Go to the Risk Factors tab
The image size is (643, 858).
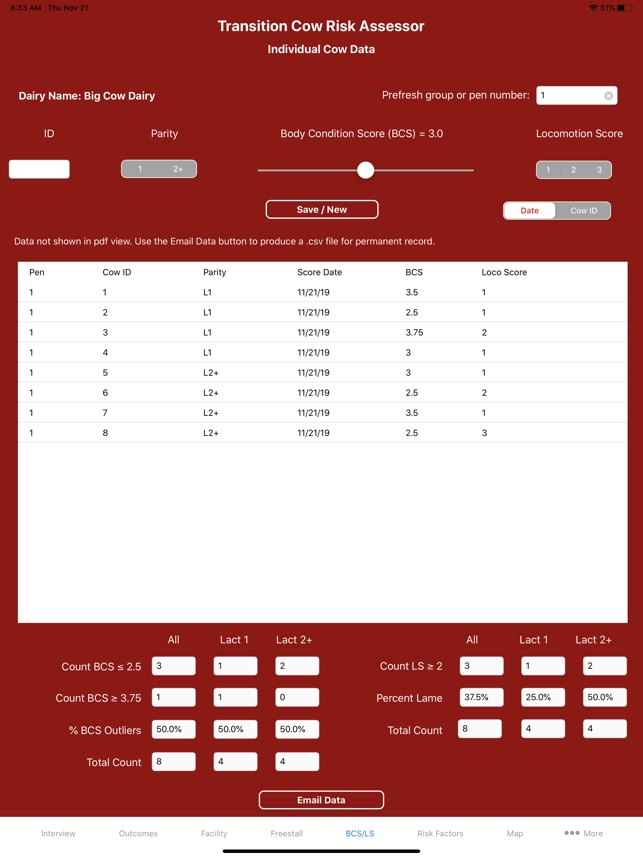440,833
